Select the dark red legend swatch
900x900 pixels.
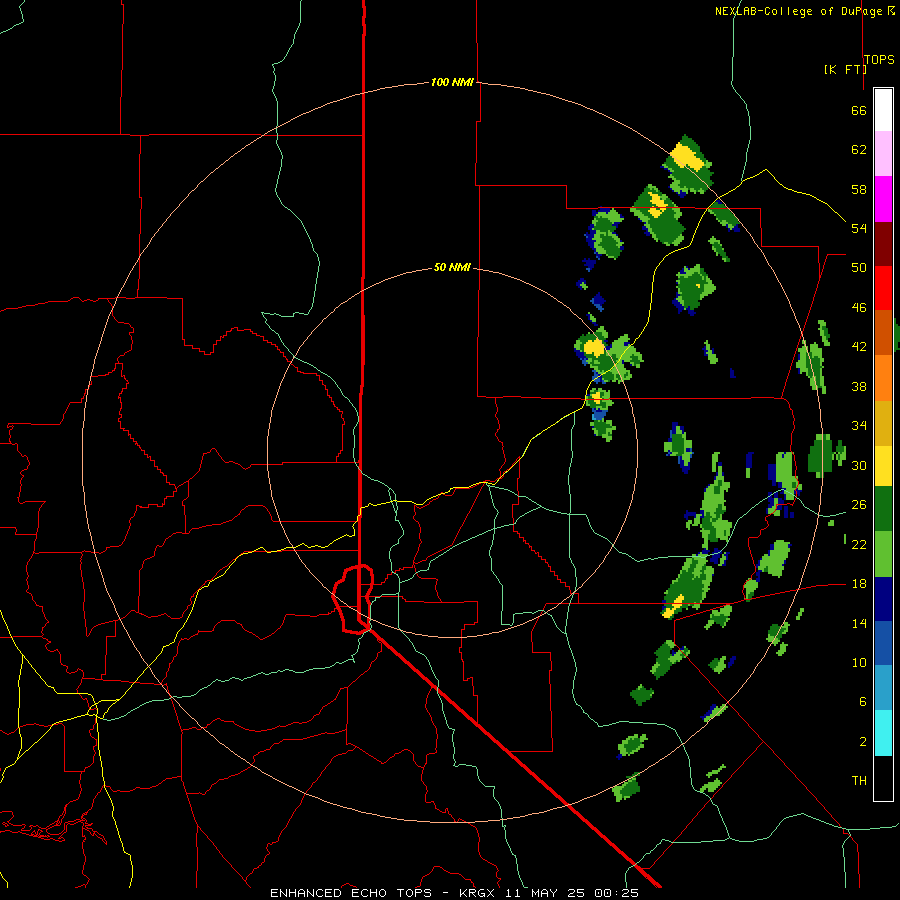[883, 244]
